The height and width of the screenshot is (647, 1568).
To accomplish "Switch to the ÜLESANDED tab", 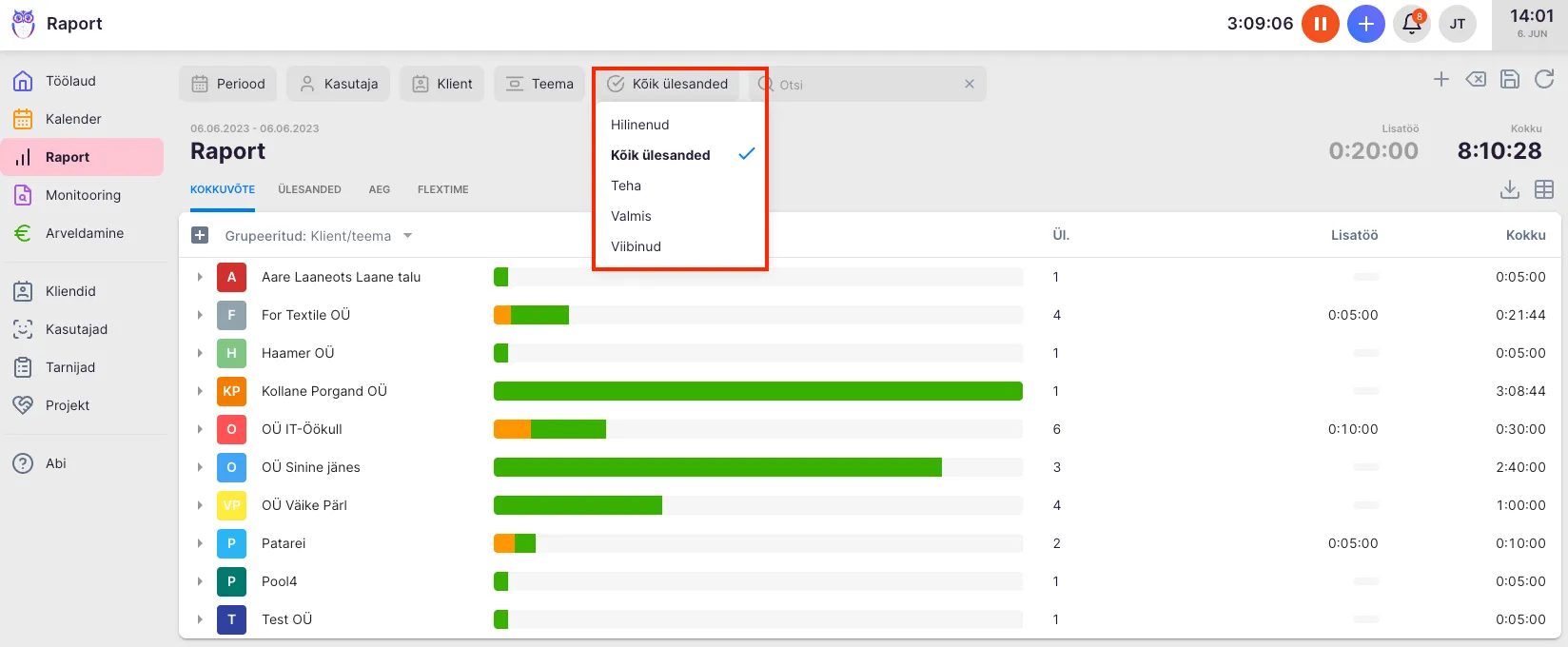I will (309, 189).
